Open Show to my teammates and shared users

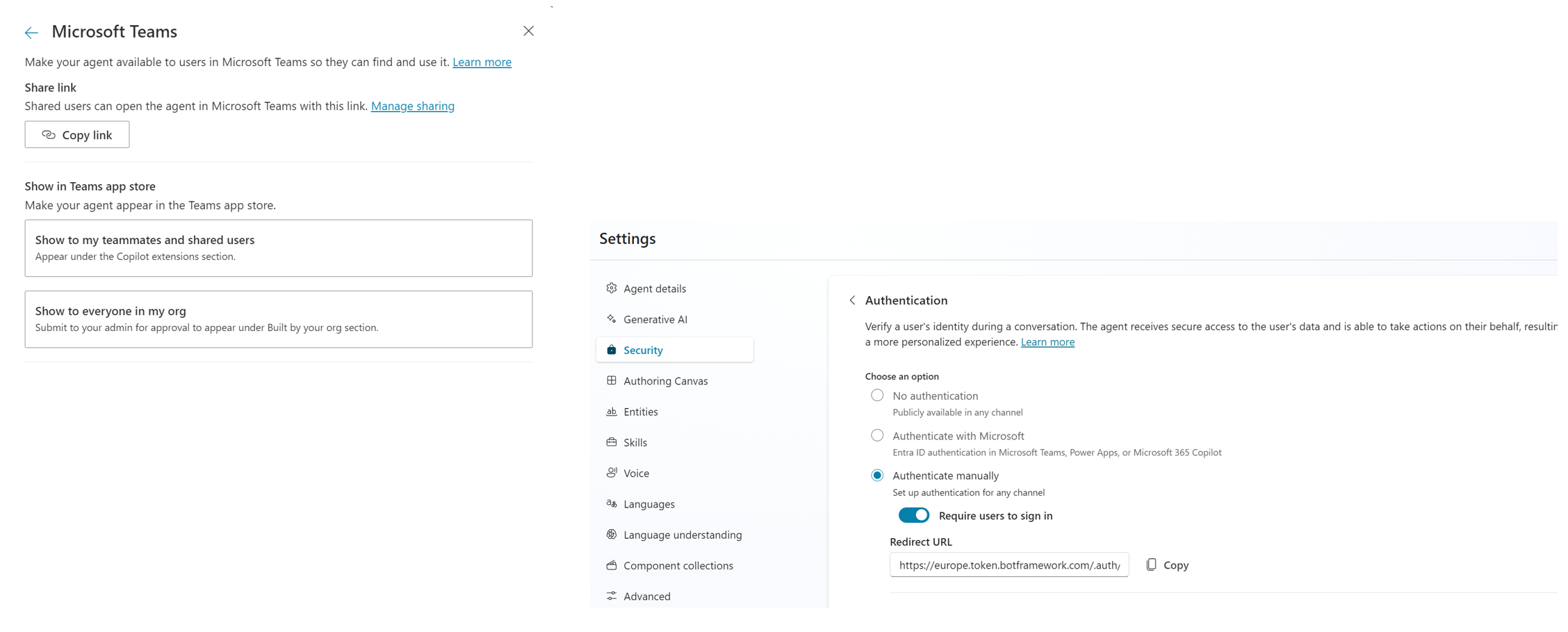click(278, 248)
